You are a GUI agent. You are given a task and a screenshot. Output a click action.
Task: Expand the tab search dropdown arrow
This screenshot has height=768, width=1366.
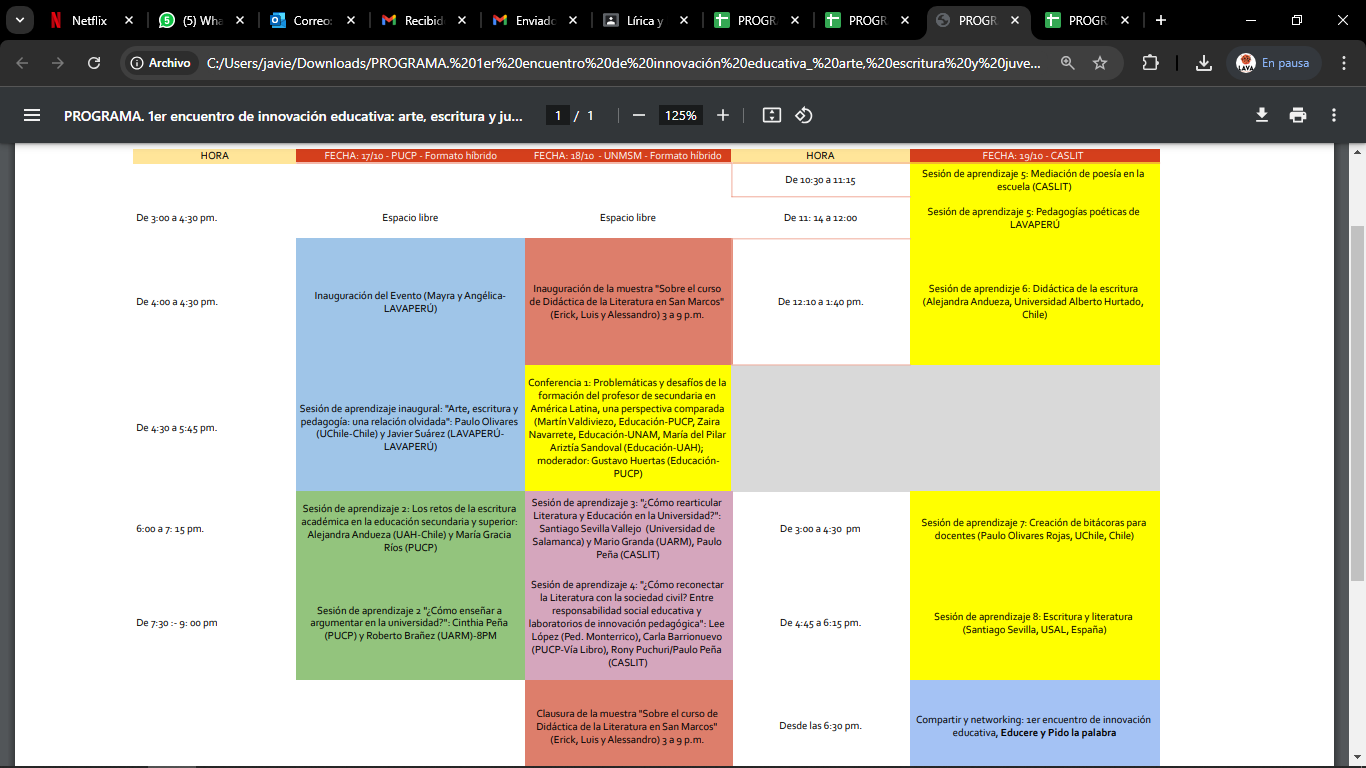[18, 20]
